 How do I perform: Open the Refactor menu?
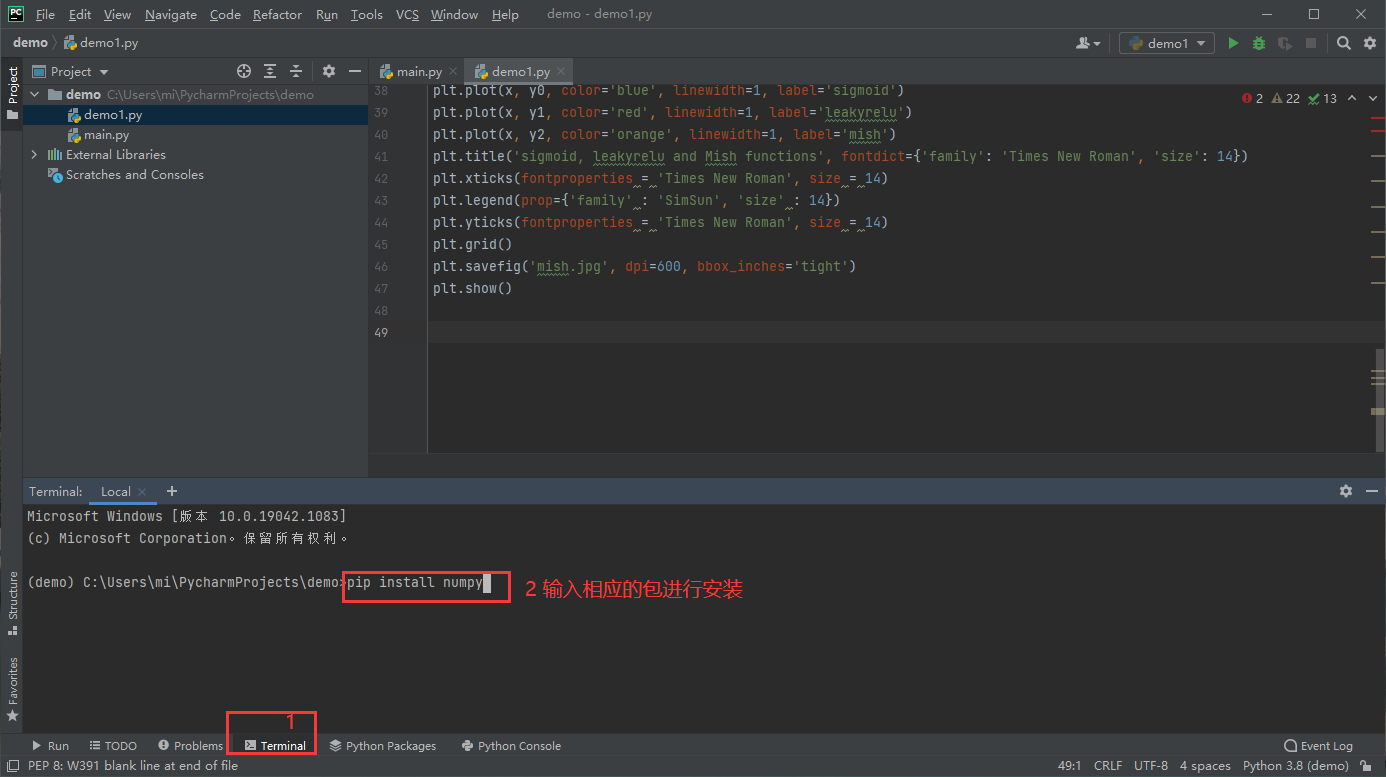pyautogui.click(x=277, y=15)
